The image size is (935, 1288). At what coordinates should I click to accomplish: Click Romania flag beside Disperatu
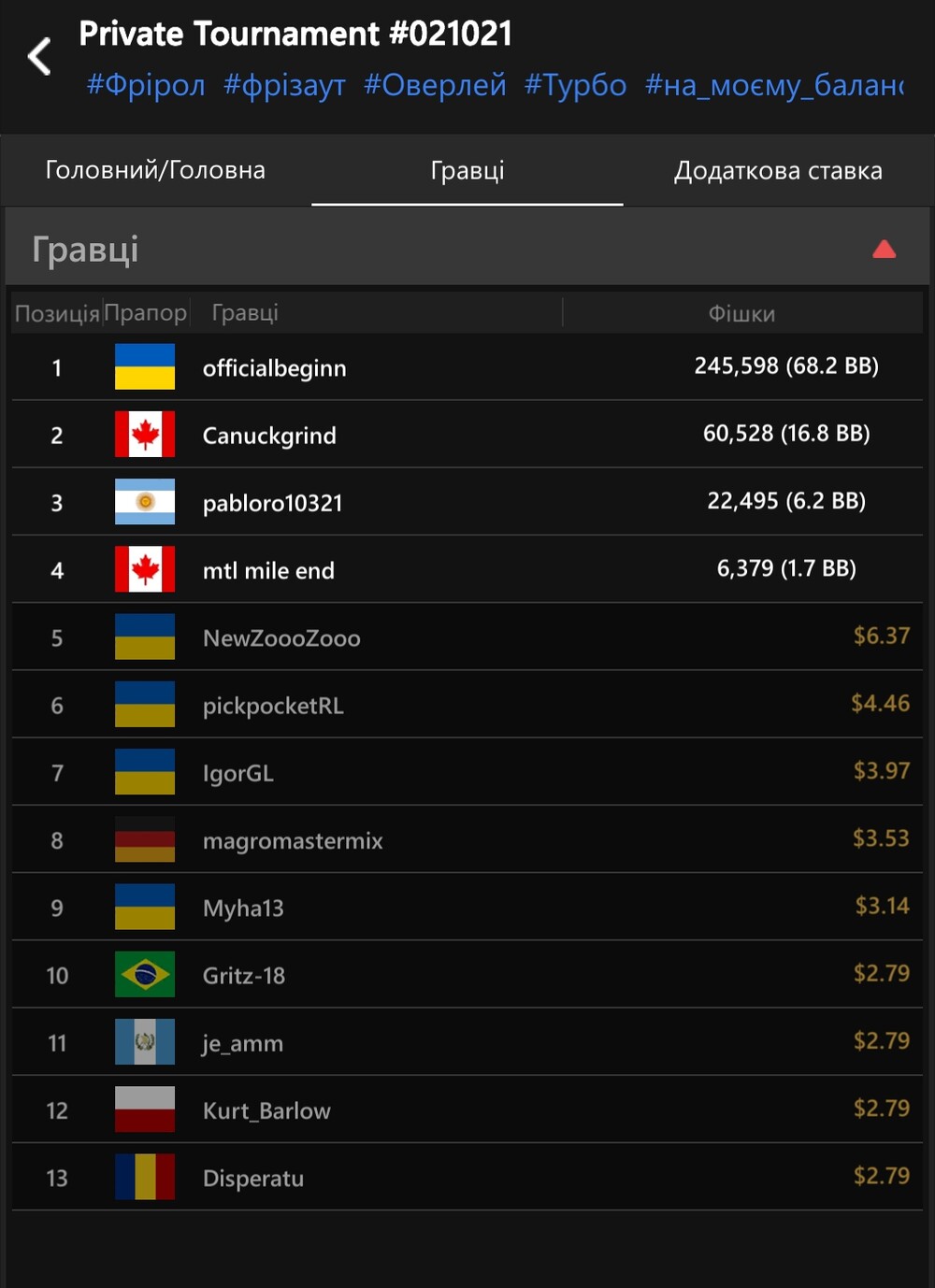(145, 1176)
